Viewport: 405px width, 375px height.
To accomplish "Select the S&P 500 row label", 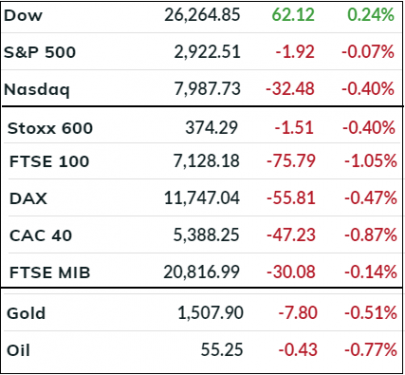I will [40, 52].
